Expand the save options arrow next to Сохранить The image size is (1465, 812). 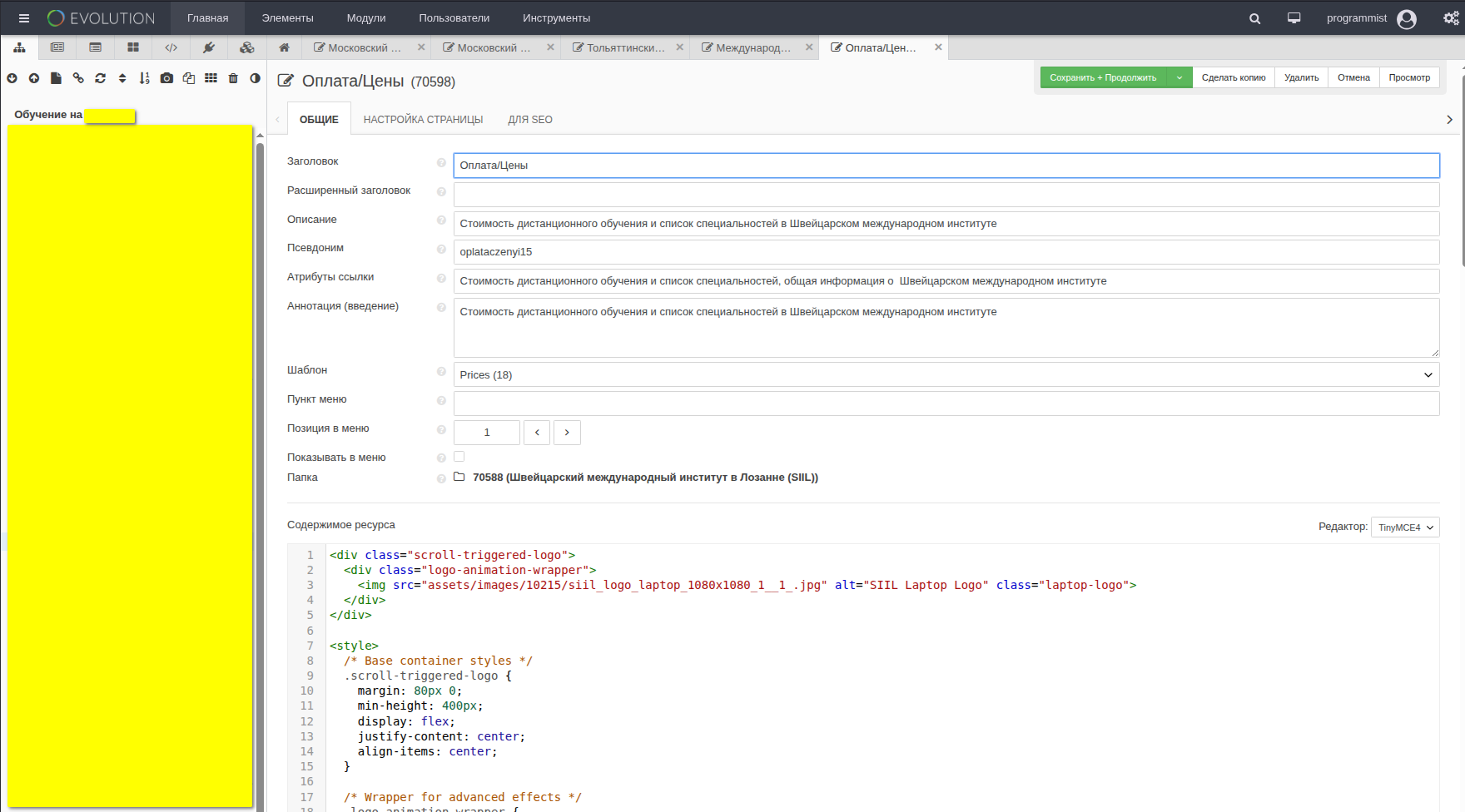[x=1179, y=77]
